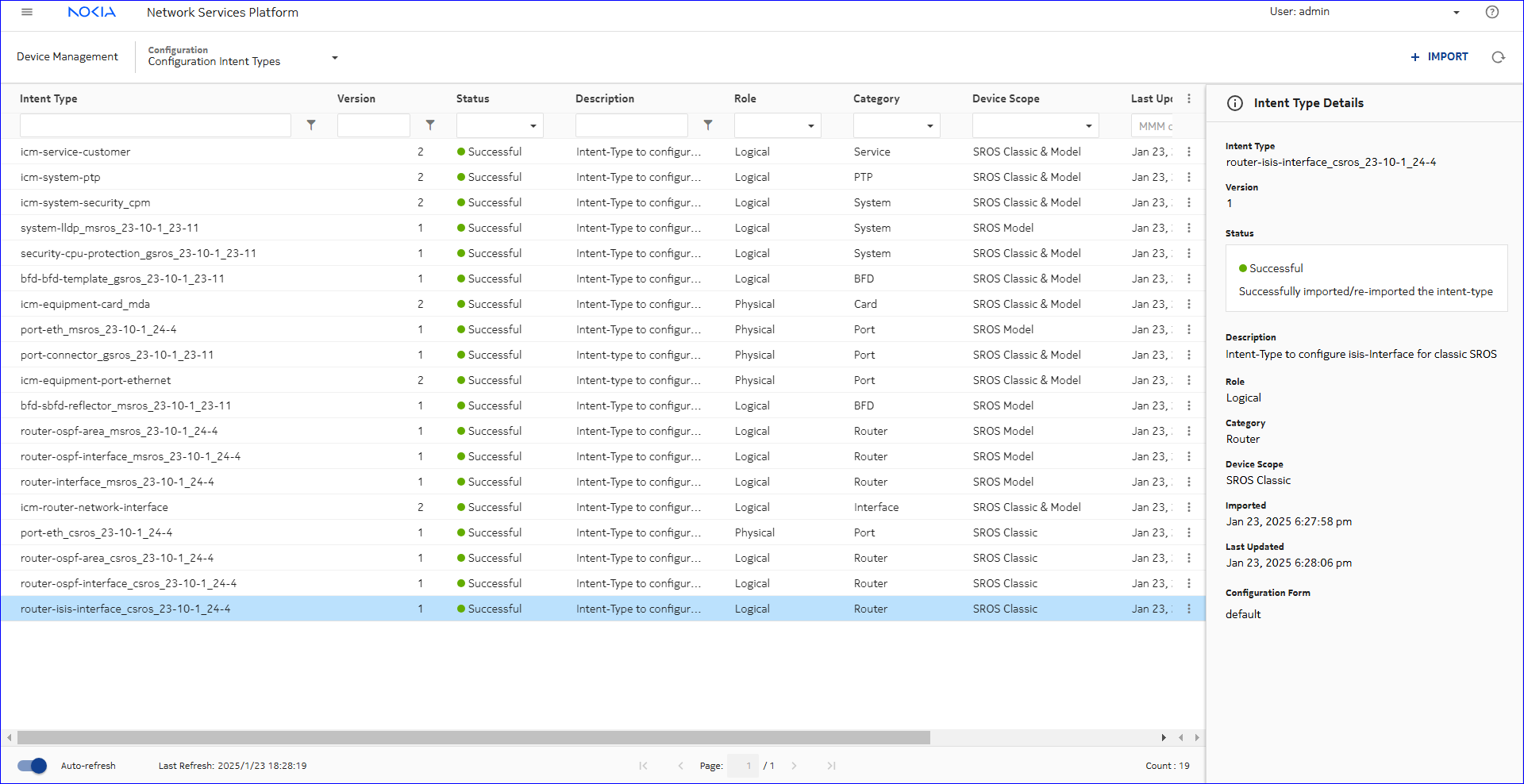Image resolution: width=1524 pixels, height=784 pixels.
Task: Click the refresh icon beside Import
Action: pyautogui.click(x=1498, y=57)
